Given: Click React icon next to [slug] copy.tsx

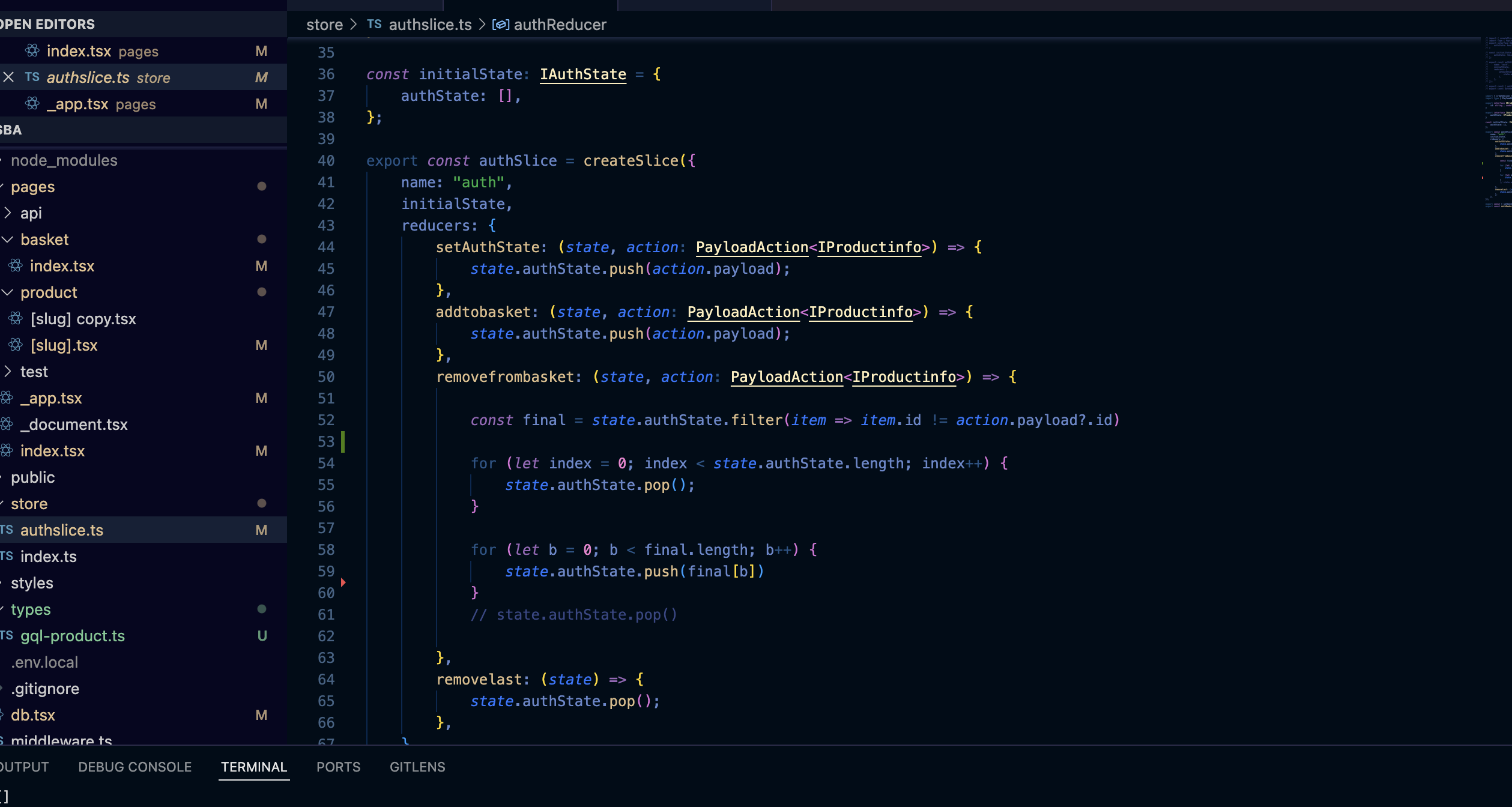Looking at the screenshot, I should (x=16, y=319).
